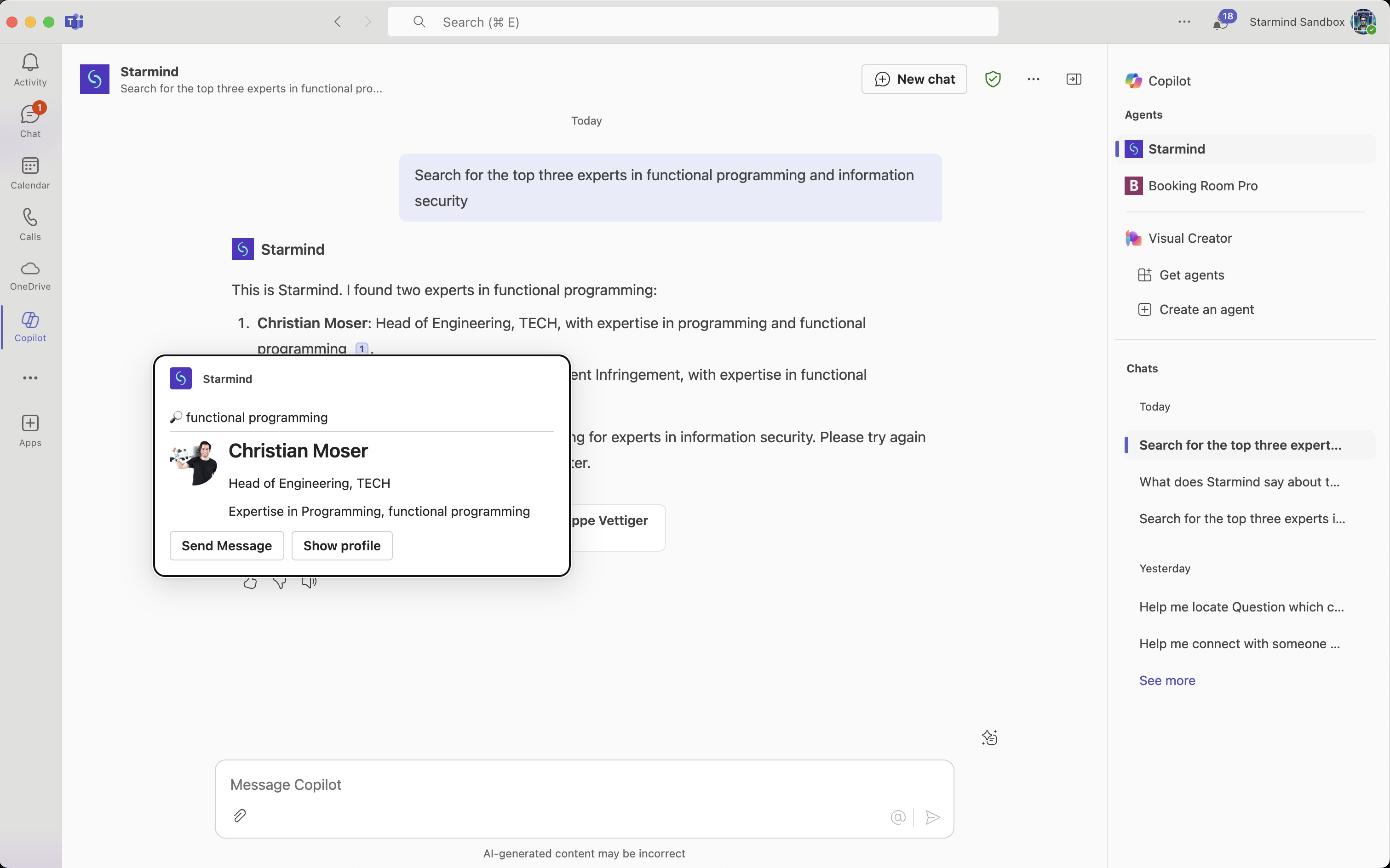
Task: Open the Activity feed in sidebar
Action: click(x=30, y=69)
